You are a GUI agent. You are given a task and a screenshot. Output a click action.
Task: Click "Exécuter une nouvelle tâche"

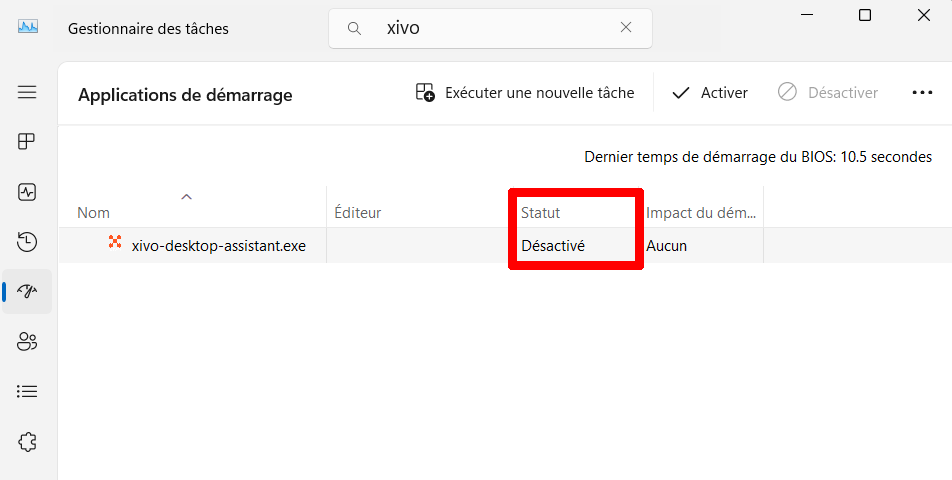pyautogui.click(x=525, y=93)
